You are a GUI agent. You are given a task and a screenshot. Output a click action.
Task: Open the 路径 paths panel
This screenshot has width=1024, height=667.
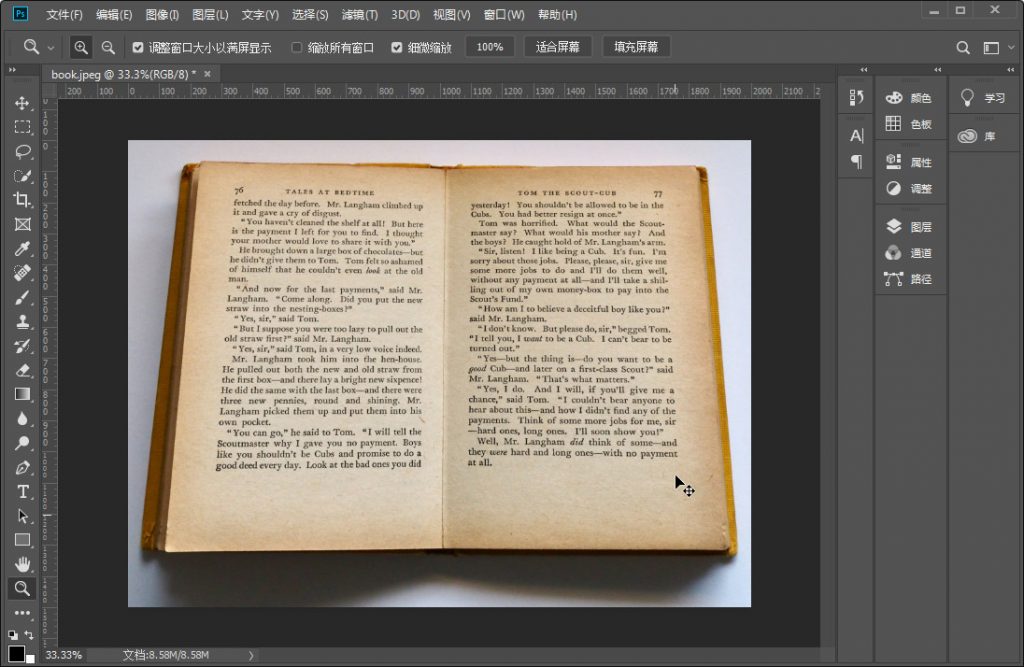[910, 279]
